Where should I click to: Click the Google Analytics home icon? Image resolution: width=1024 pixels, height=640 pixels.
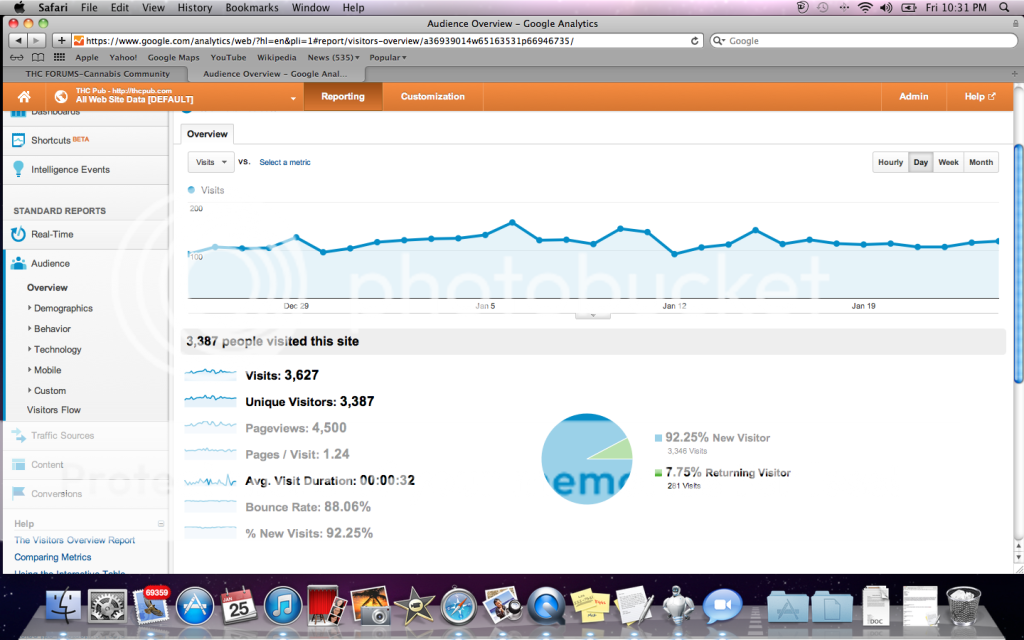point(24,97)
